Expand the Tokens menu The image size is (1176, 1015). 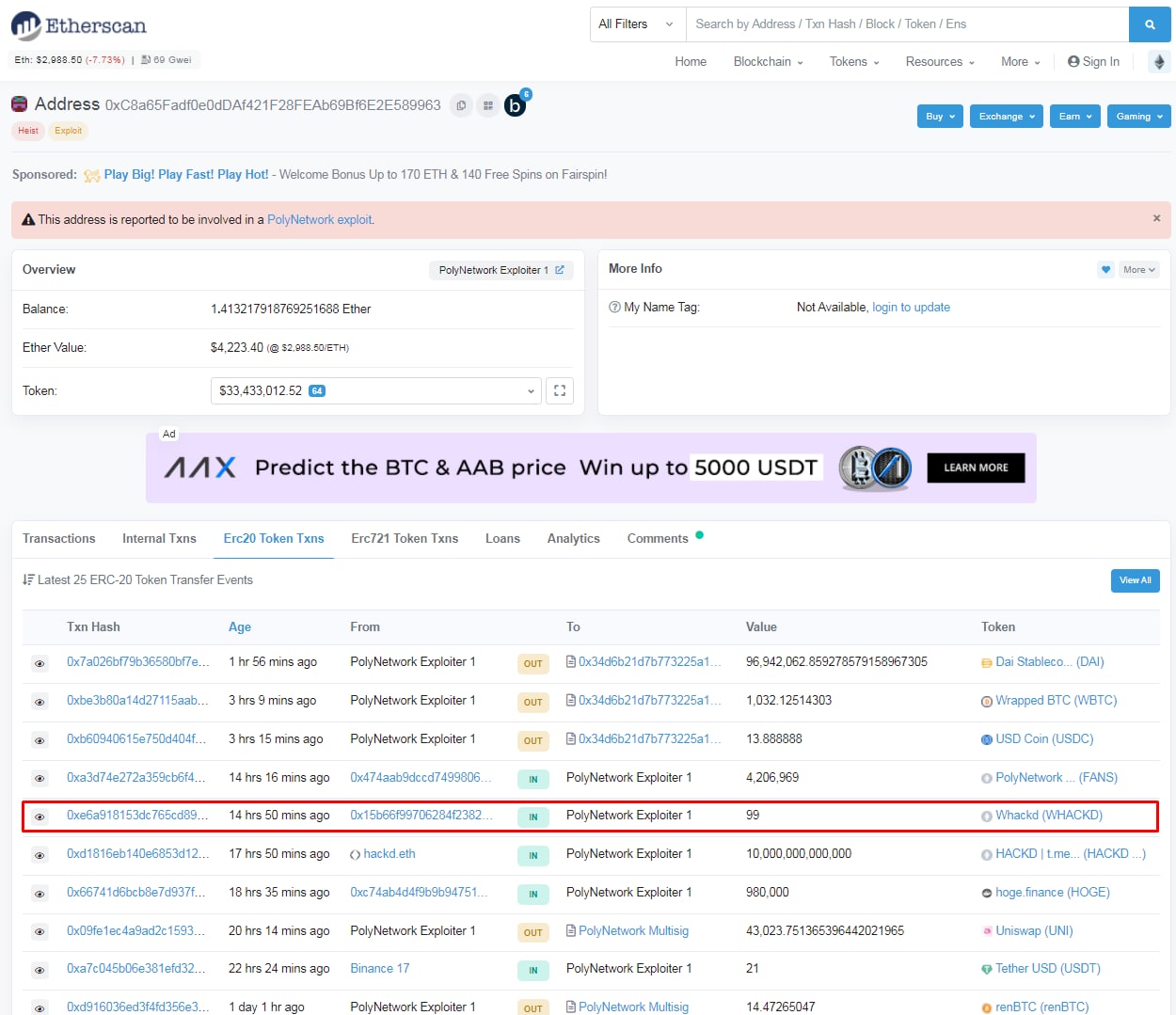point(854,61)
